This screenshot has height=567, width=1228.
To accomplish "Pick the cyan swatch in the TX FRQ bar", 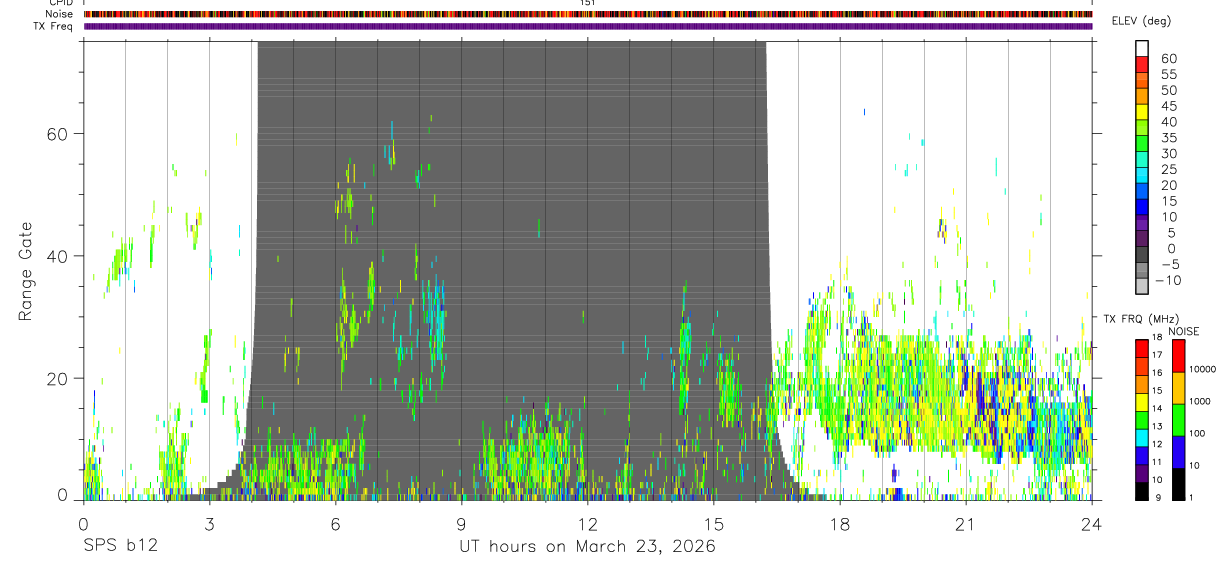I will coord(1142,437).
